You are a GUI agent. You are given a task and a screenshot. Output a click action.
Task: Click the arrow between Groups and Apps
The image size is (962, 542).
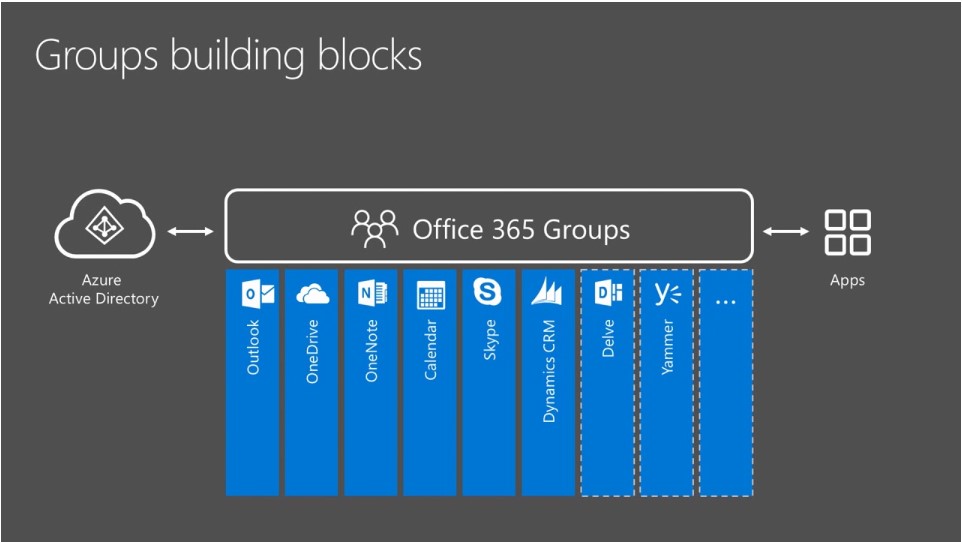786,231
